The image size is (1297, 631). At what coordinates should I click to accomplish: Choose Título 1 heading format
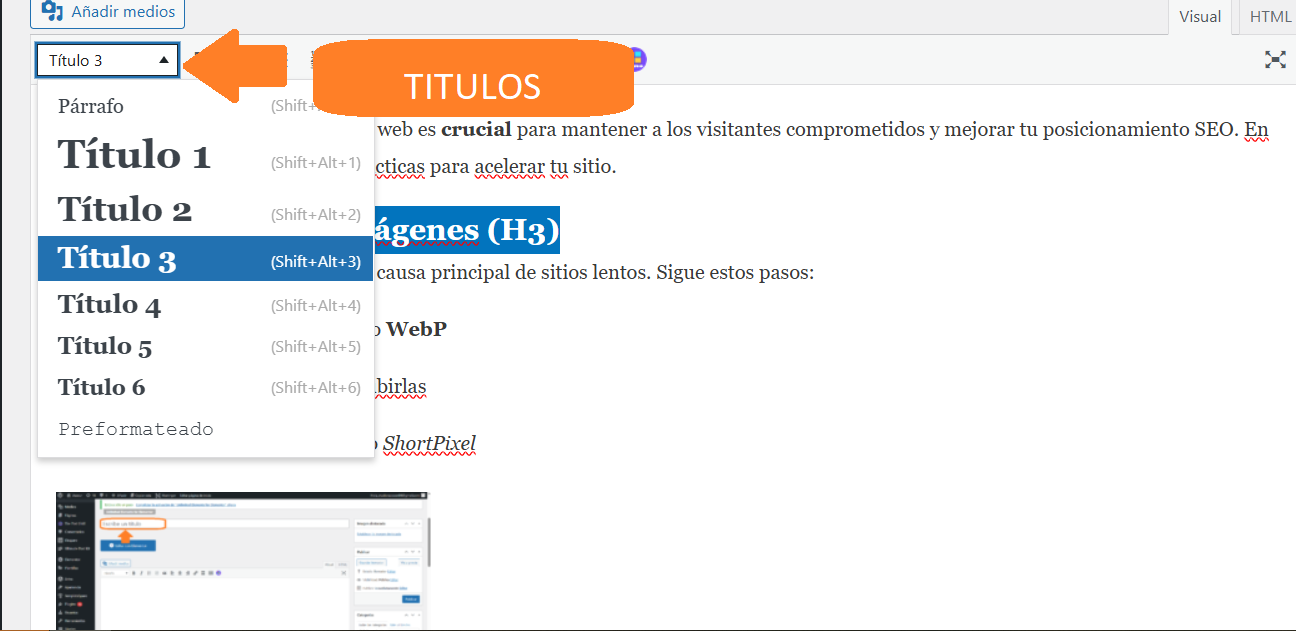[134, 156]
